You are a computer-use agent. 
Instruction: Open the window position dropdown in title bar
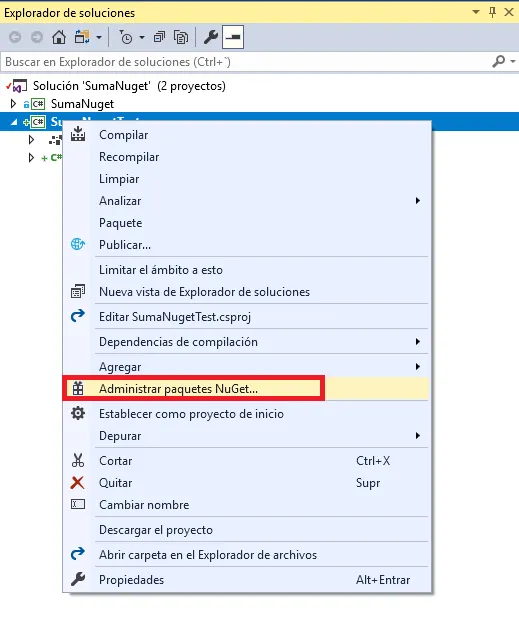[476, 12]
